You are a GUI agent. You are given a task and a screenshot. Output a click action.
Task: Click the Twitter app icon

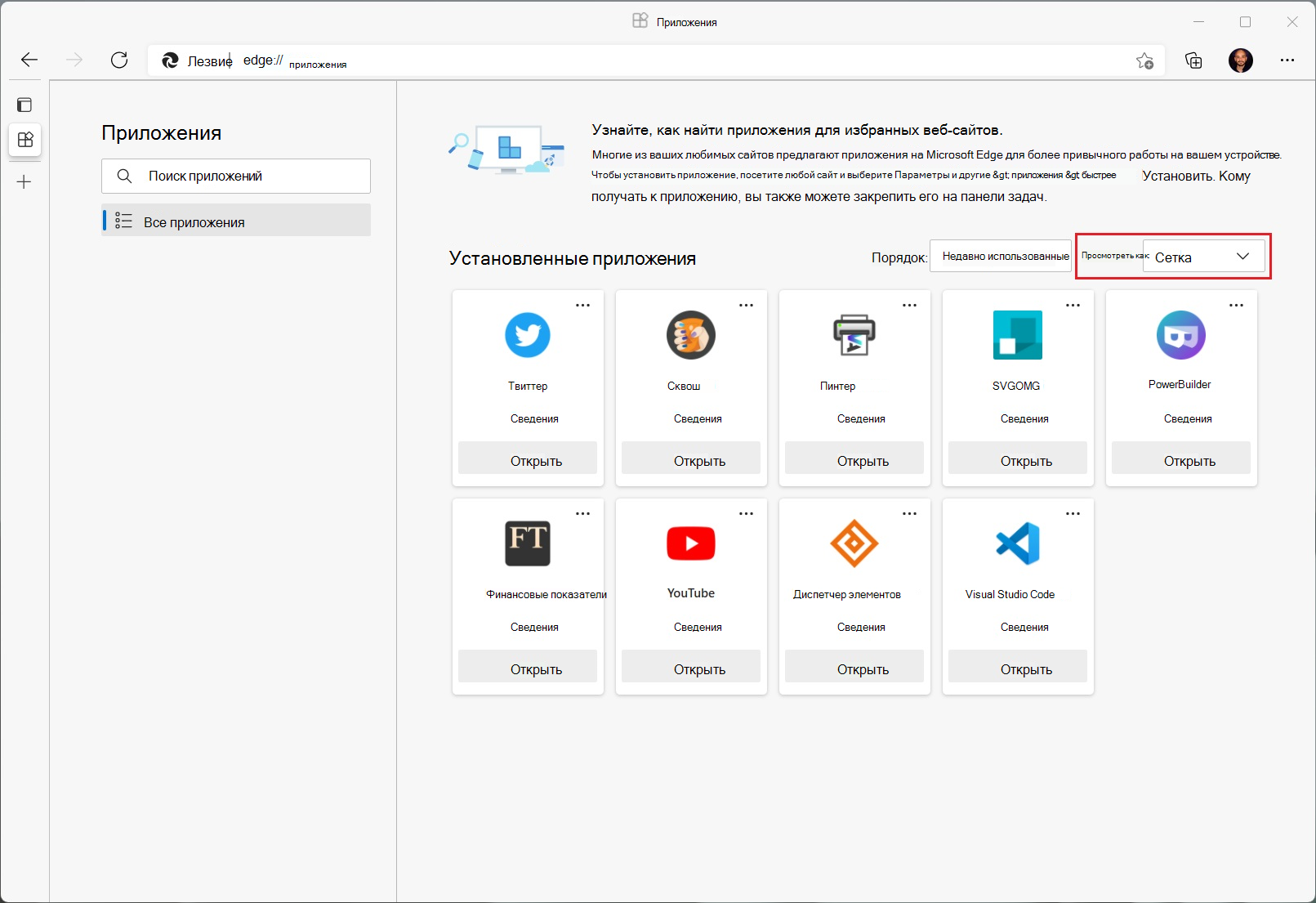[528, 335]
